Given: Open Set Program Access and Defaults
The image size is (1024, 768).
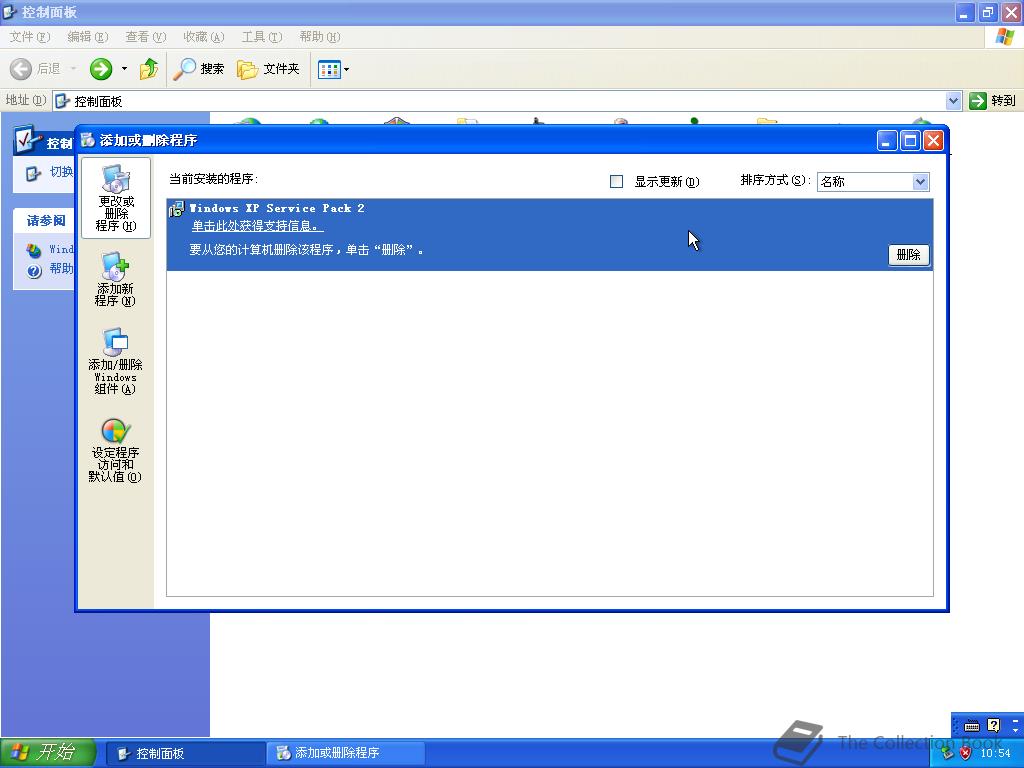Looking at the screenshot, I should pyautogui.click(x=115, y=451).
